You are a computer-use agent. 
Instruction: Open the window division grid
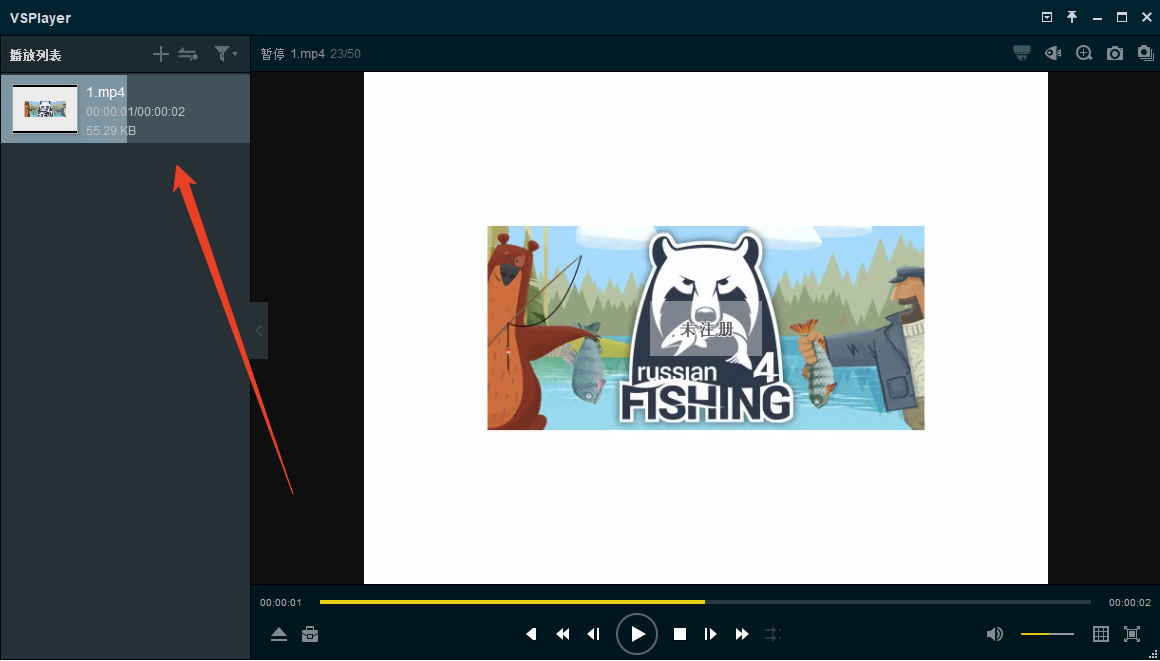[x=1101, y=634]
